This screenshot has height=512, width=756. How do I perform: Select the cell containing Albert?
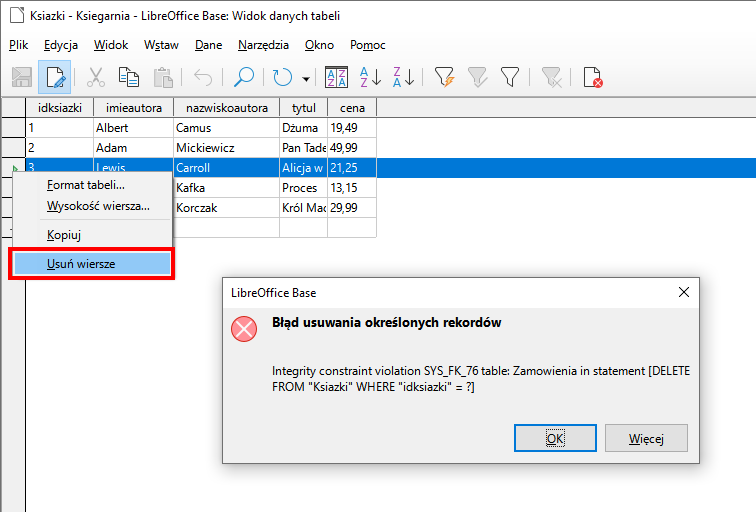[134, 128]
